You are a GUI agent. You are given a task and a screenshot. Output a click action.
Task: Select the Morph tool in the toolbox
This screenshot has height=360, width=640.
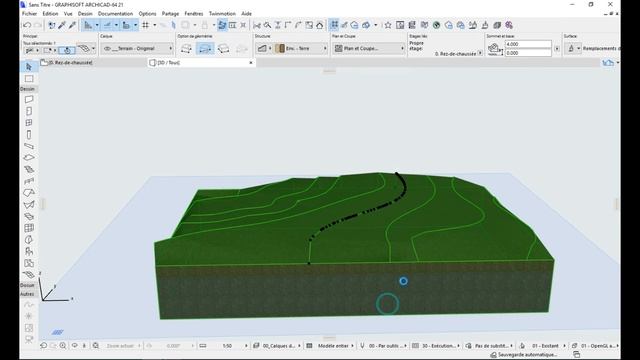tap(29, 240)
